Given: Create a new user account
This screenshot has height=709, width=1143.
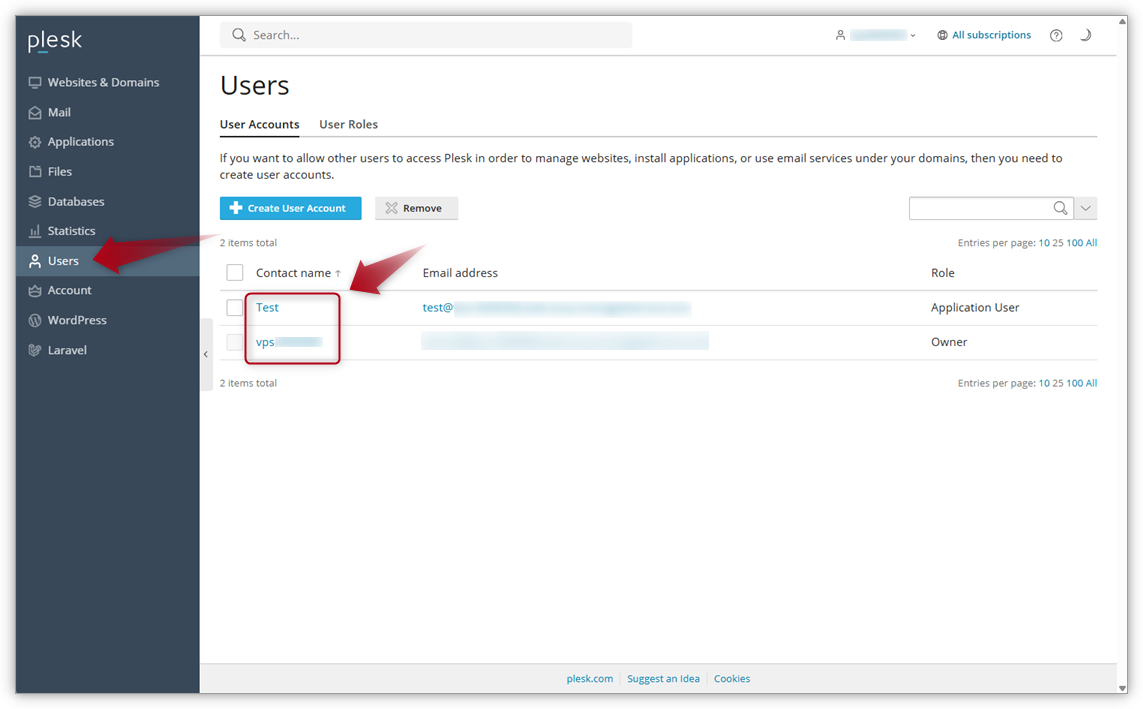Looking at the screenshot, I should [290, 208].
